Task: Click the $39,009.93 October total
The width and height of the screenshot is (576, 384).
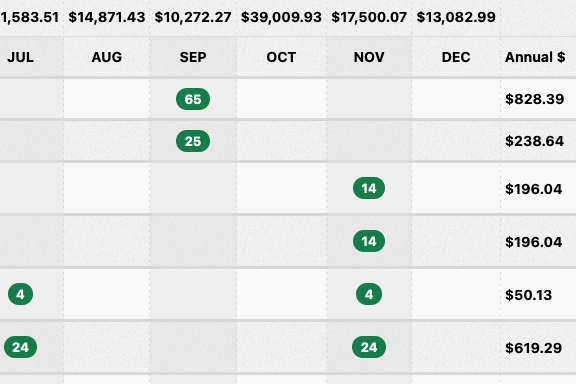Action: [x=281, y=17]
